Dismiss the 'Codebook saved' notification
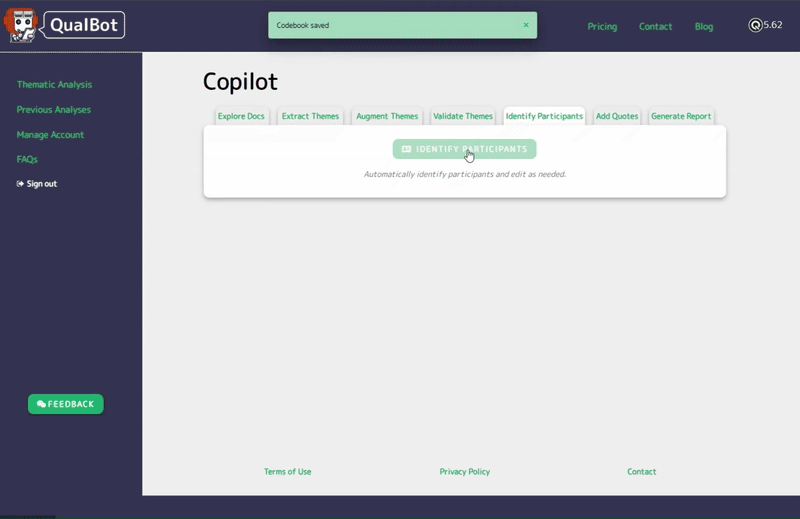 click(526, 25)
